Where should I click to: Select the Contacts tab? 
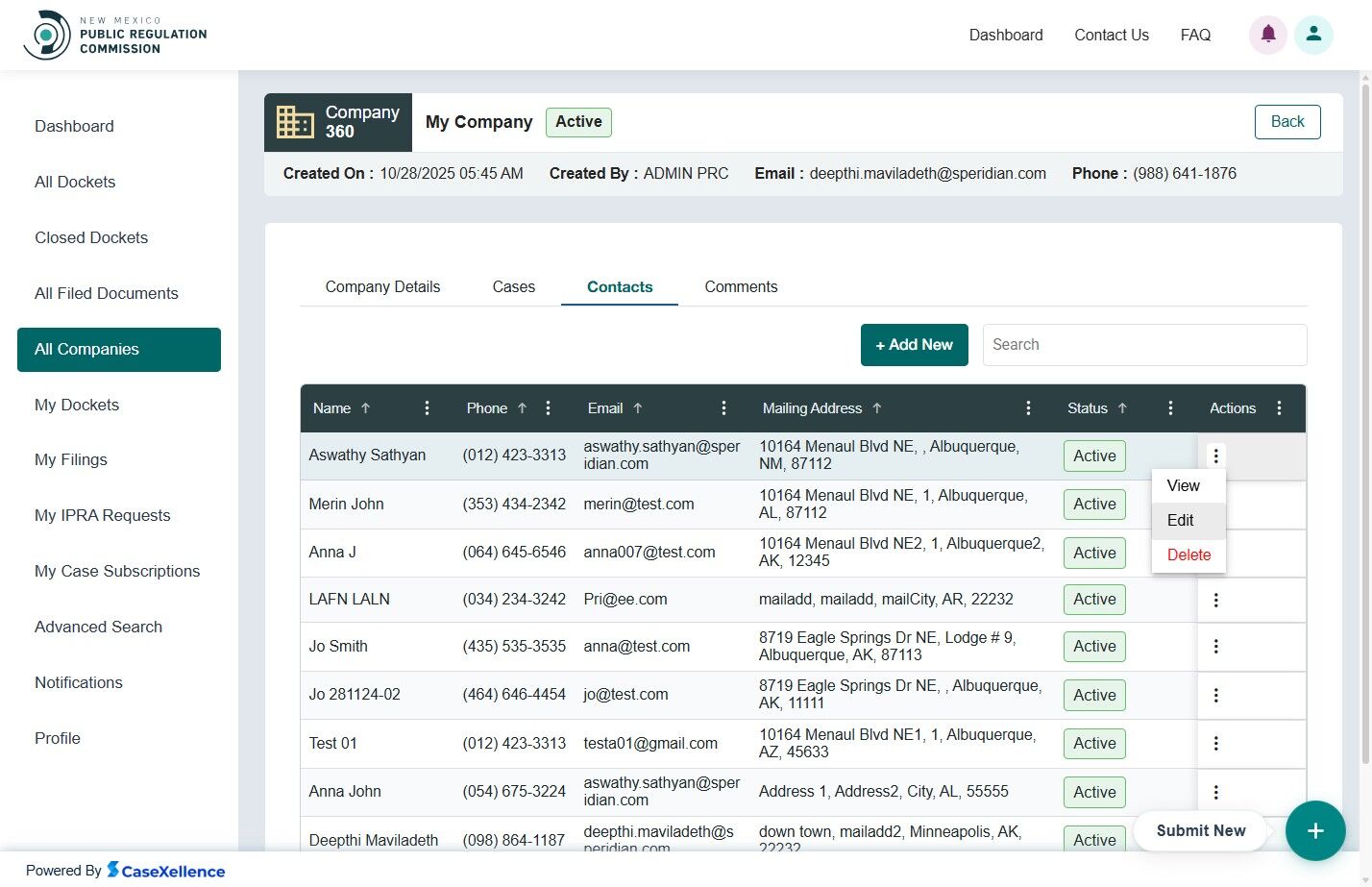pos(620,287)
